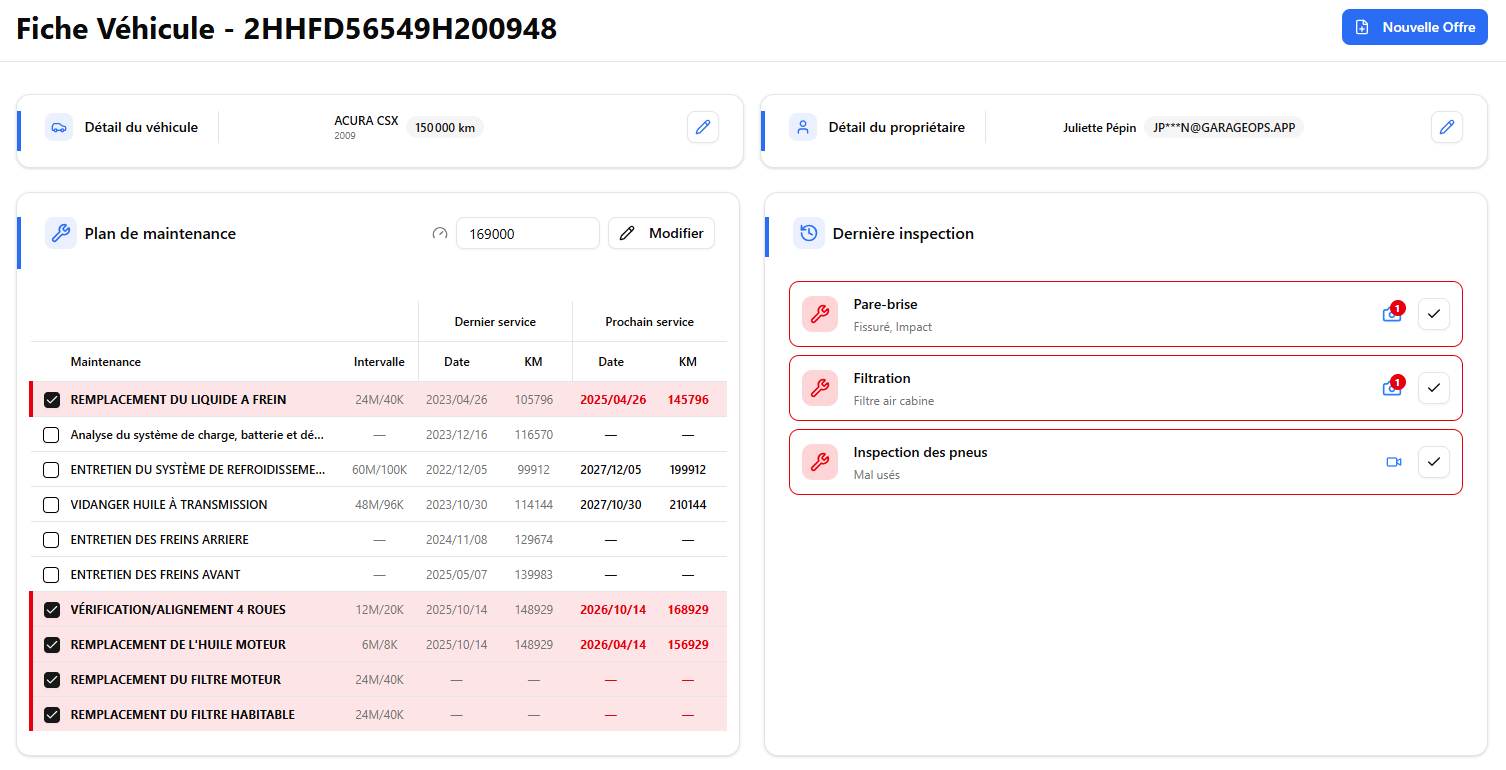Screen dimensions: 1506x770
Task: Click the wrench icon beside Plan de maintenance
Action: pos(61,233)
